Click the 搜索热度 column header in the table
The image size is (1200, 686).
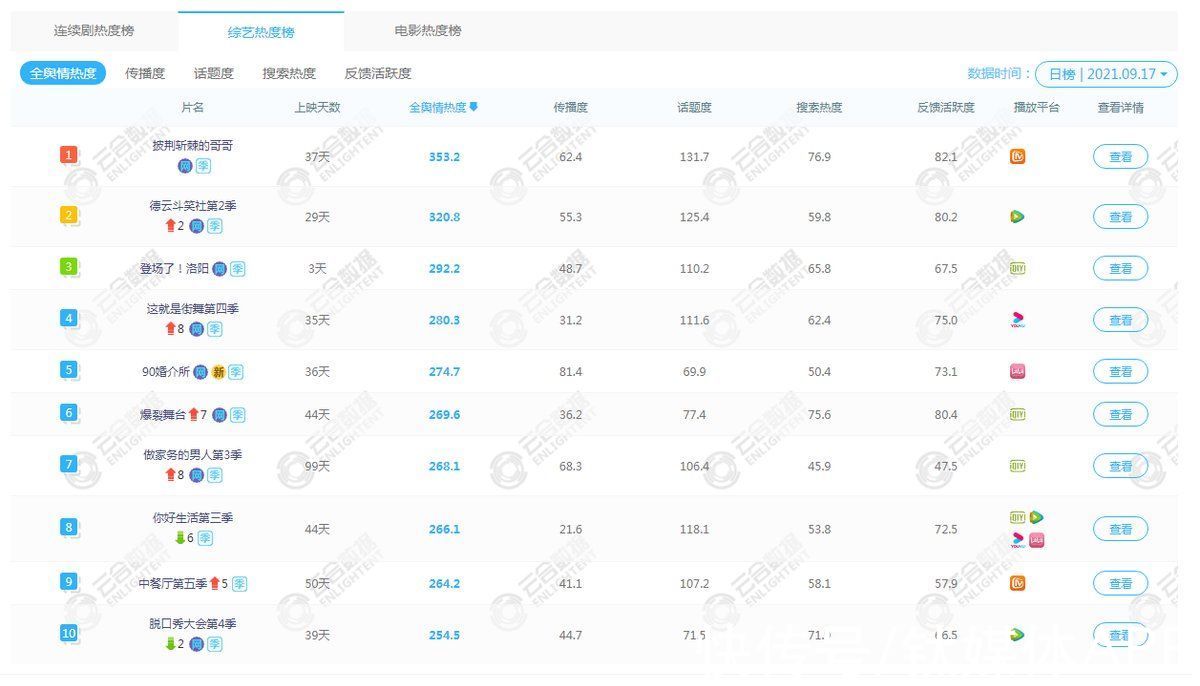[819, 107]
